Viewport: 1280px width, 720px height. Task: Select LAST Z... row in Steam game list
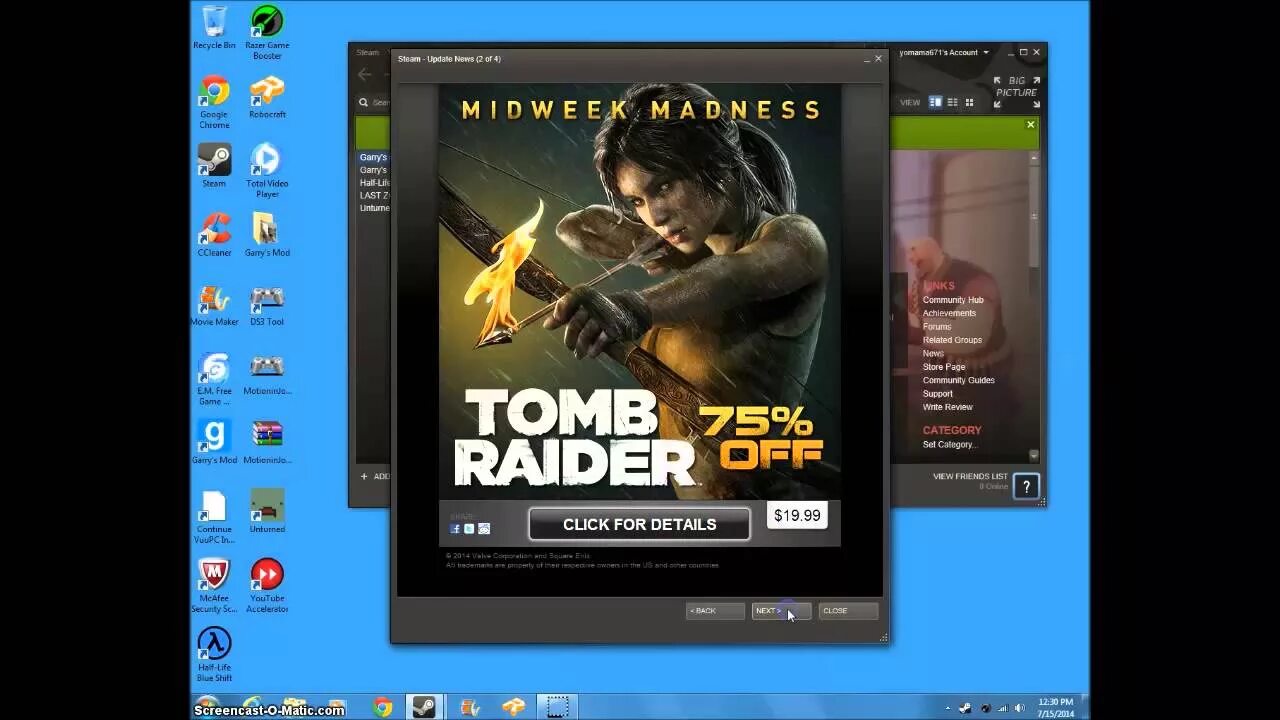(x=374, y=196)
